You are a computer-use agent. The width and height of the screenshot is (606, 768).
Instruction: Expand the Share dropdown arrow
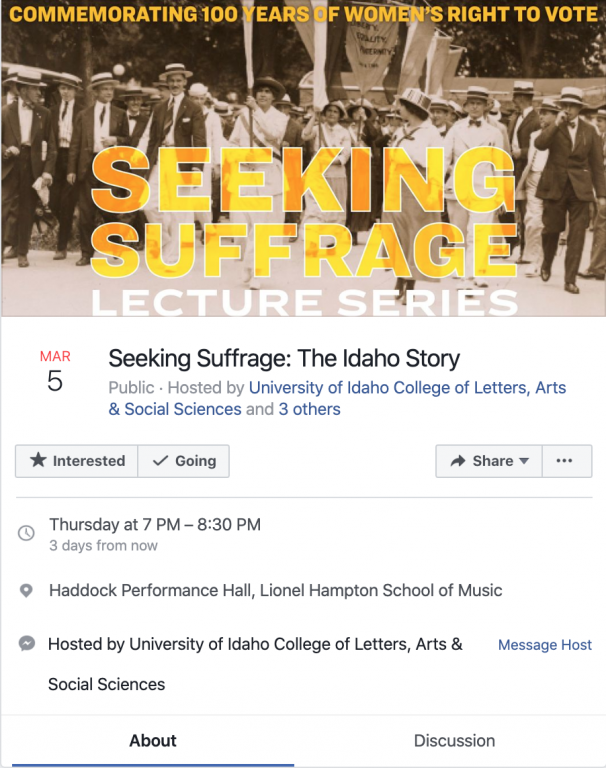click(x=523, y=461)
